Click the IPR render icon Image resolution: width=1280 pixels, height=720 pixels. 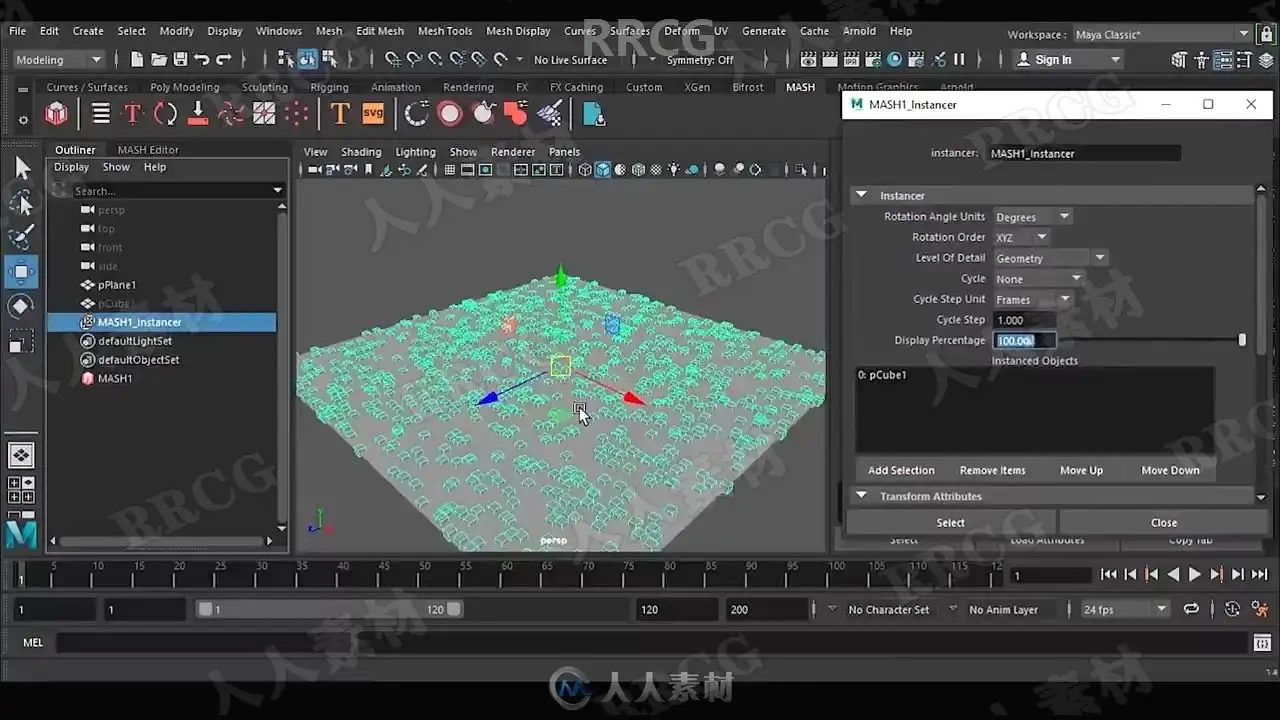[x=852, y=59]
